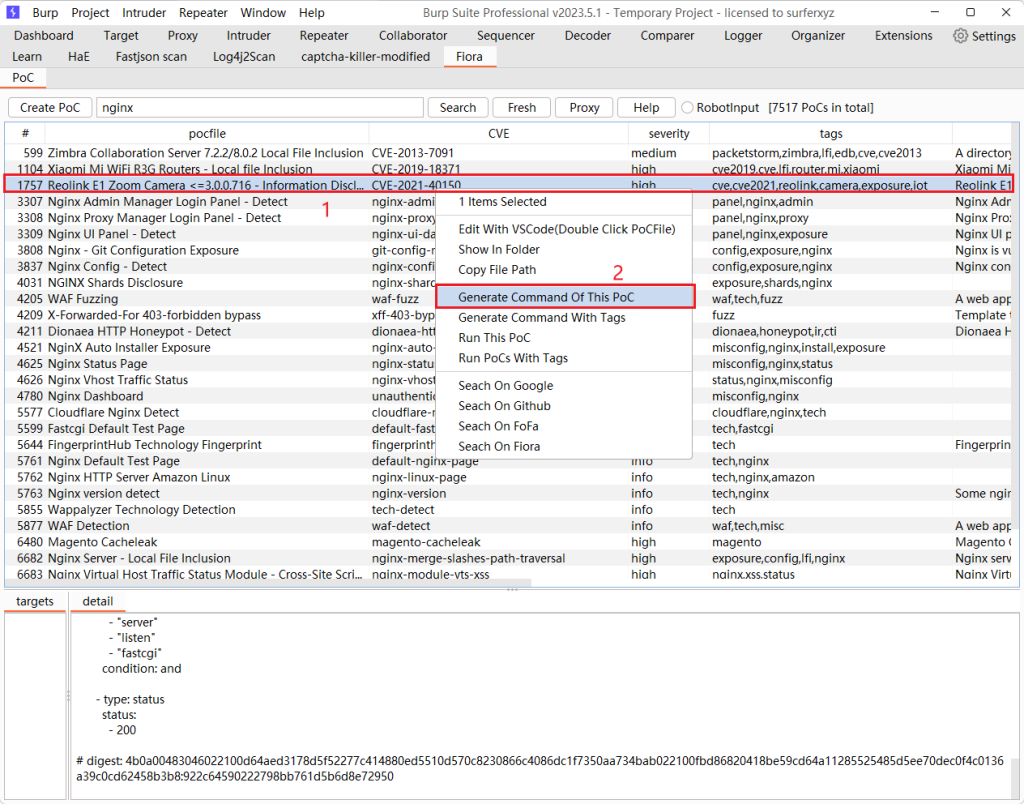Switch to the targets tab
The image size is (1024, 804).
point(35,601)
